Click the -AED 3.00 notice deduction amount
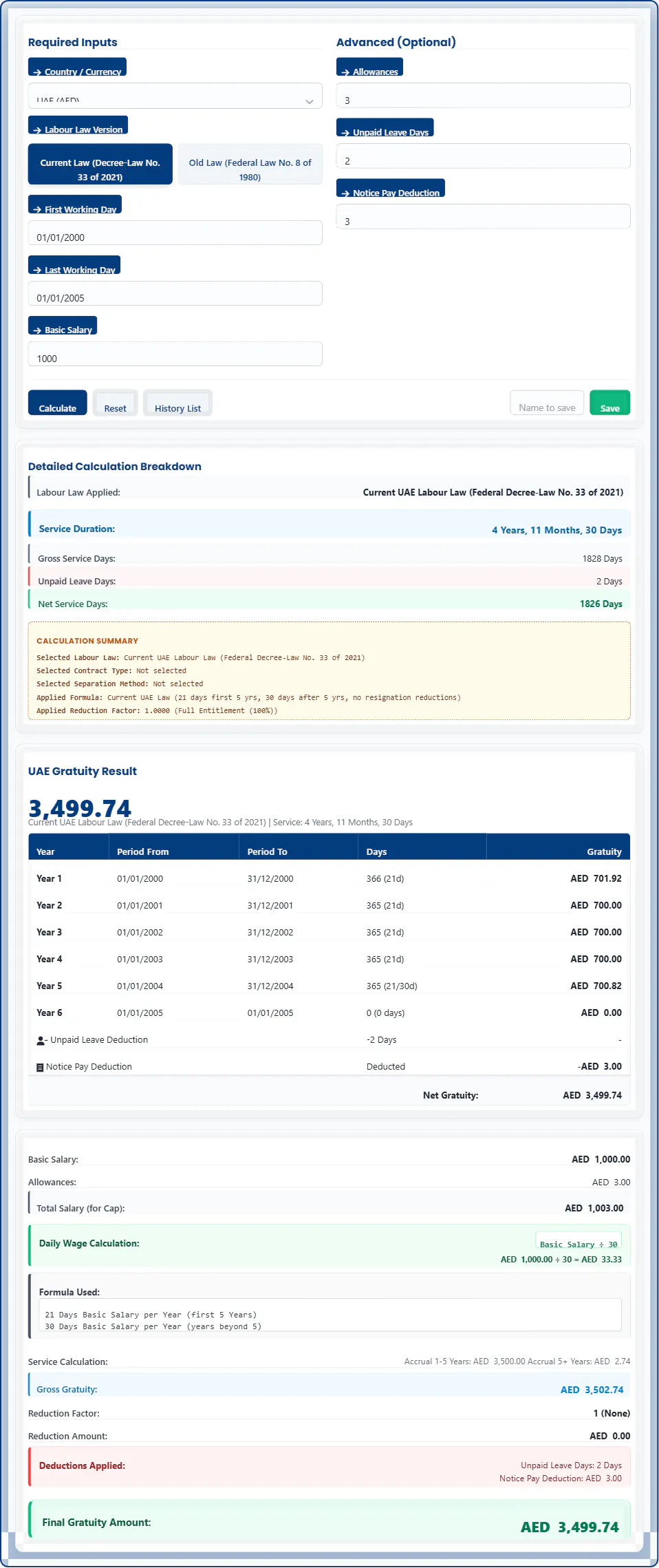 (600, 1066)
